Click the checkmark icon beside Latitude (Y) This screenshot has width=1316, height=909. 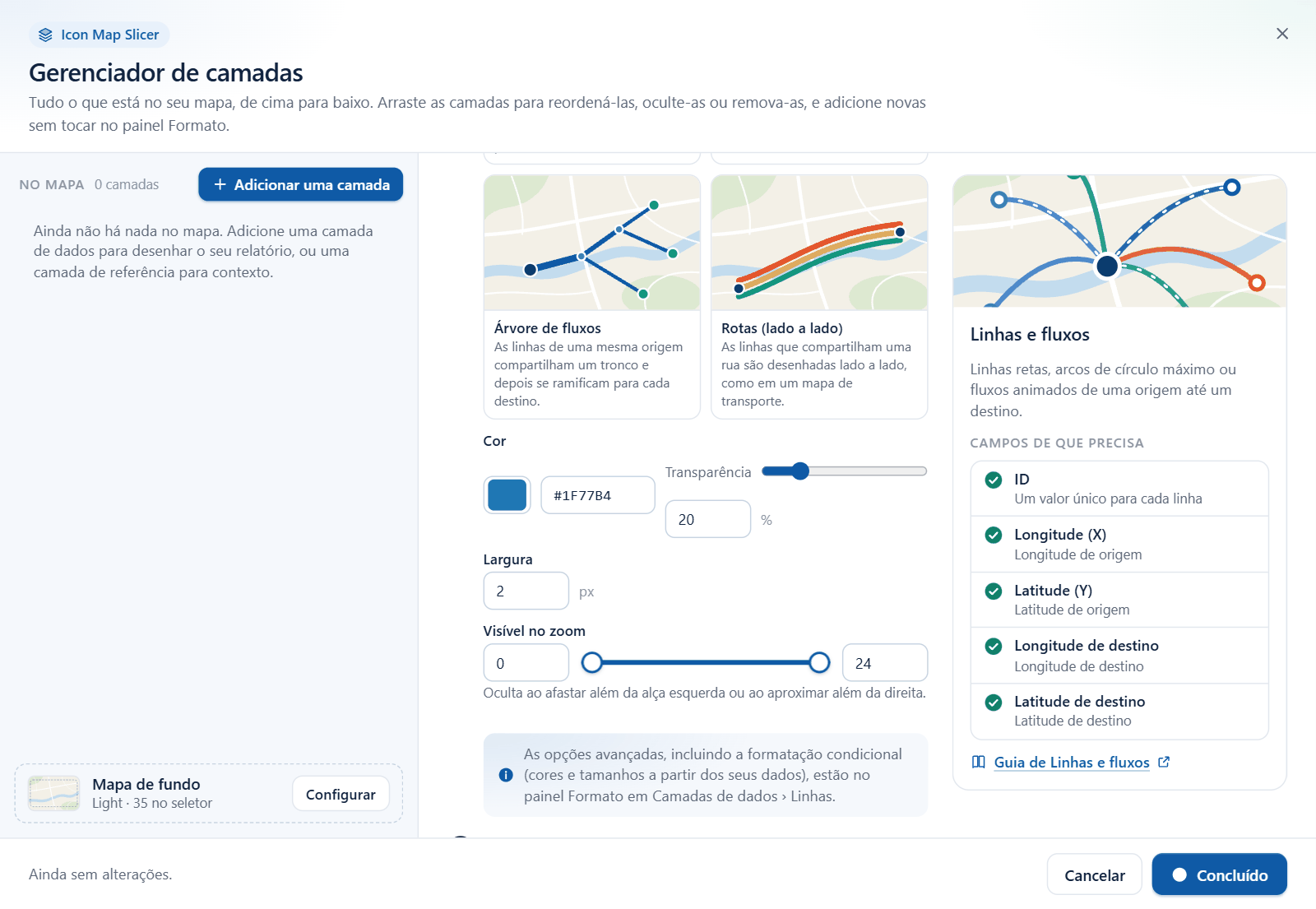[x=994, y=591]
